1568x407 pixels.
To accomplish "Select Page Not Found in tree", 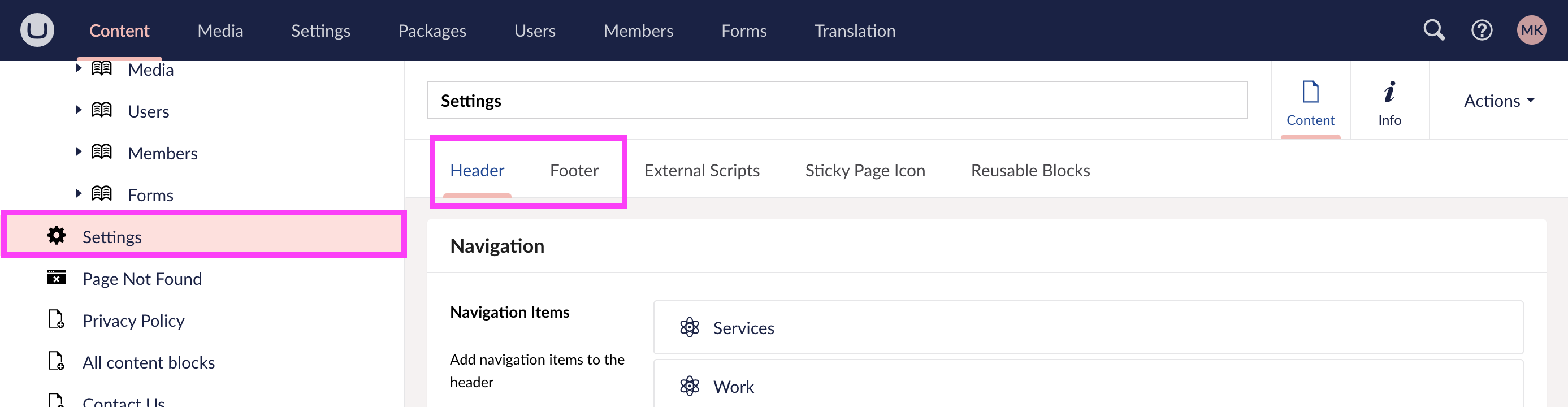I will point(142,279).
